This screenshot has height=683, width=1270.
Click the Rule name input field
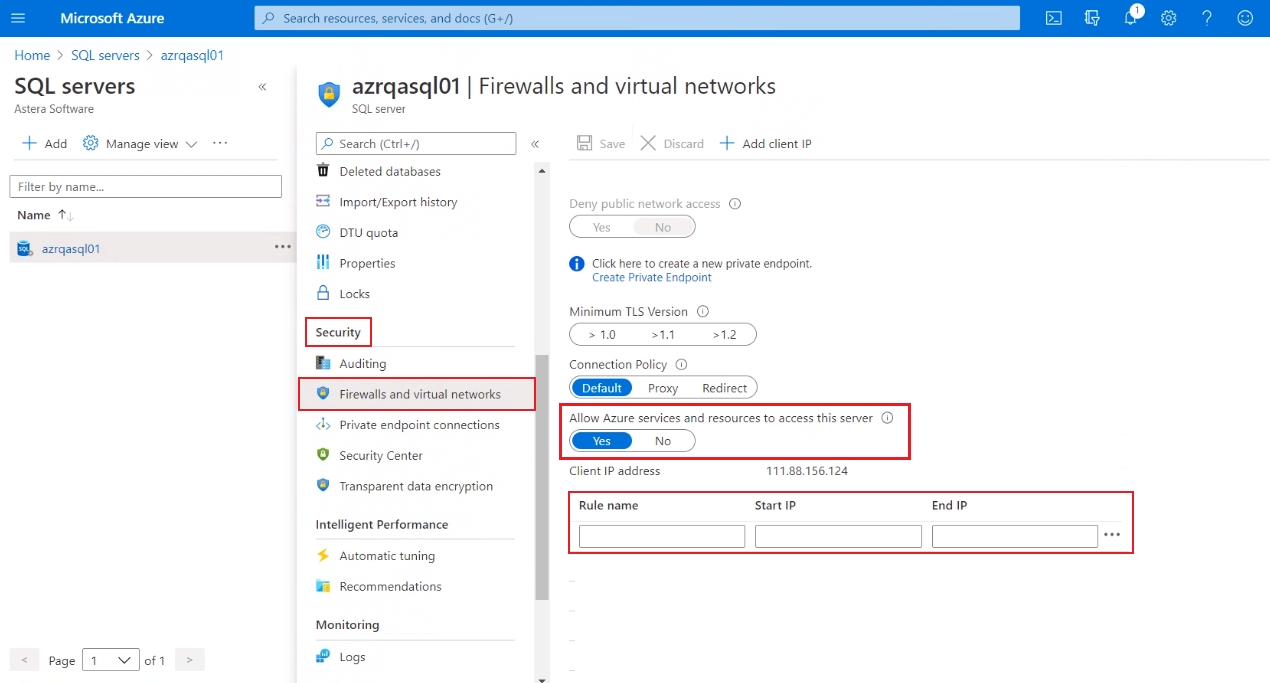[662, 536]
